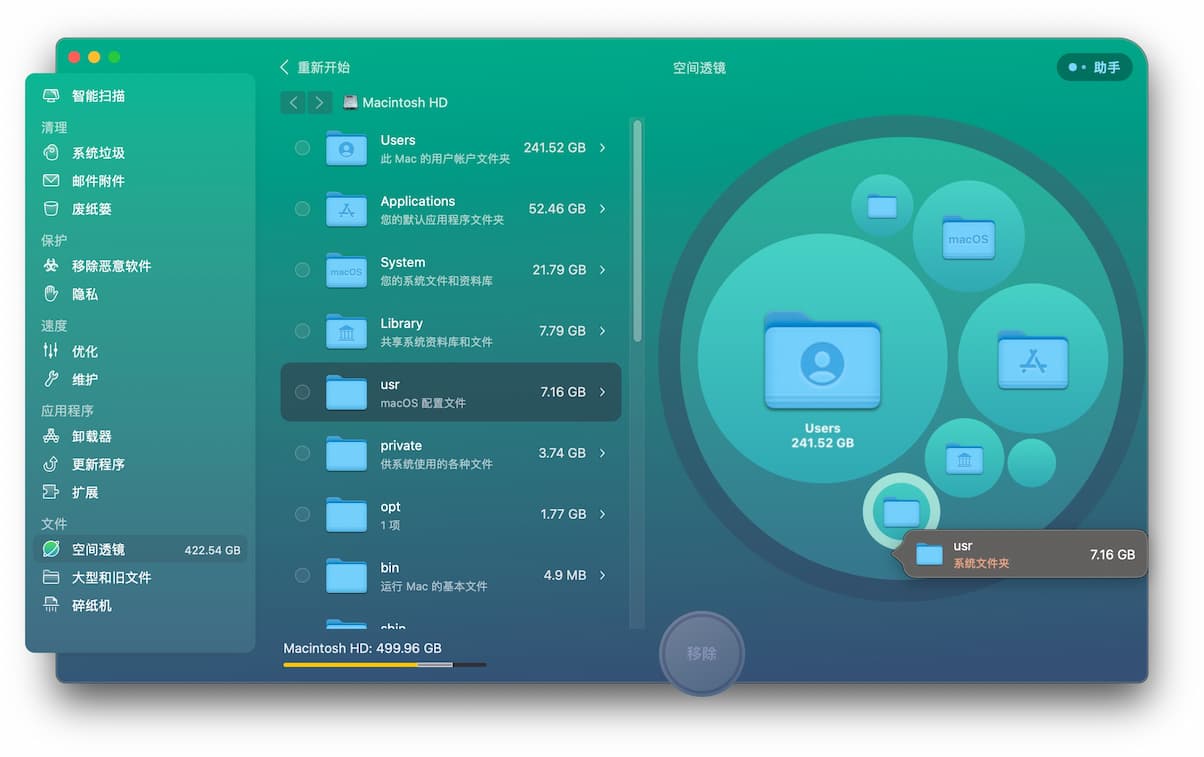The height and width of the screenshot is (757, 1204).
Task: Open Mail Attachments (邮件附件) module
Action: pos(97,181)
